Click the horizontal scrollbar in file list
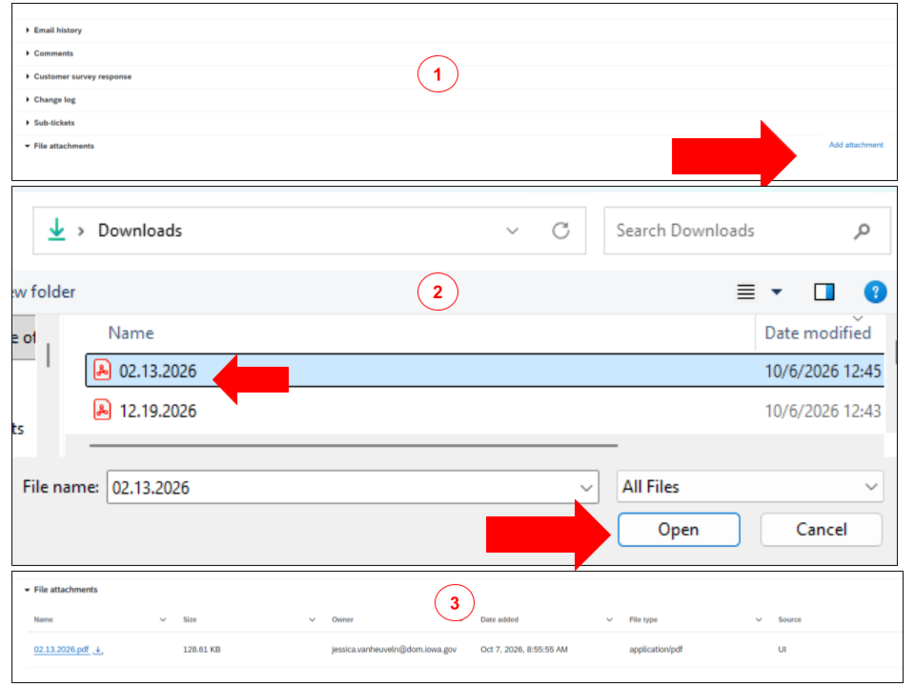 pos(354,446)
